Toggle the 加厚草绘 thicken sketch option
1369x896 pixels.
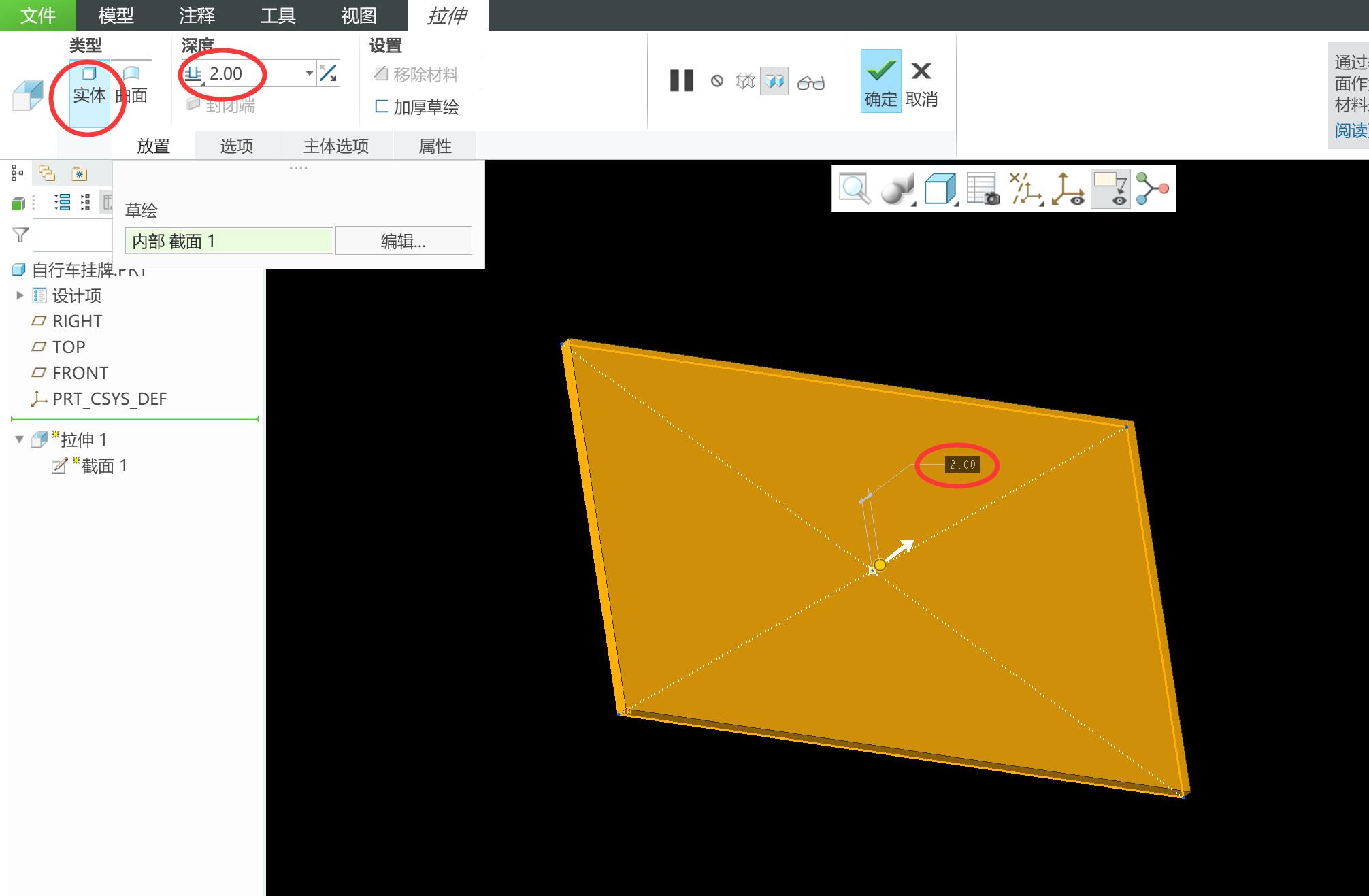pos(416,107)
